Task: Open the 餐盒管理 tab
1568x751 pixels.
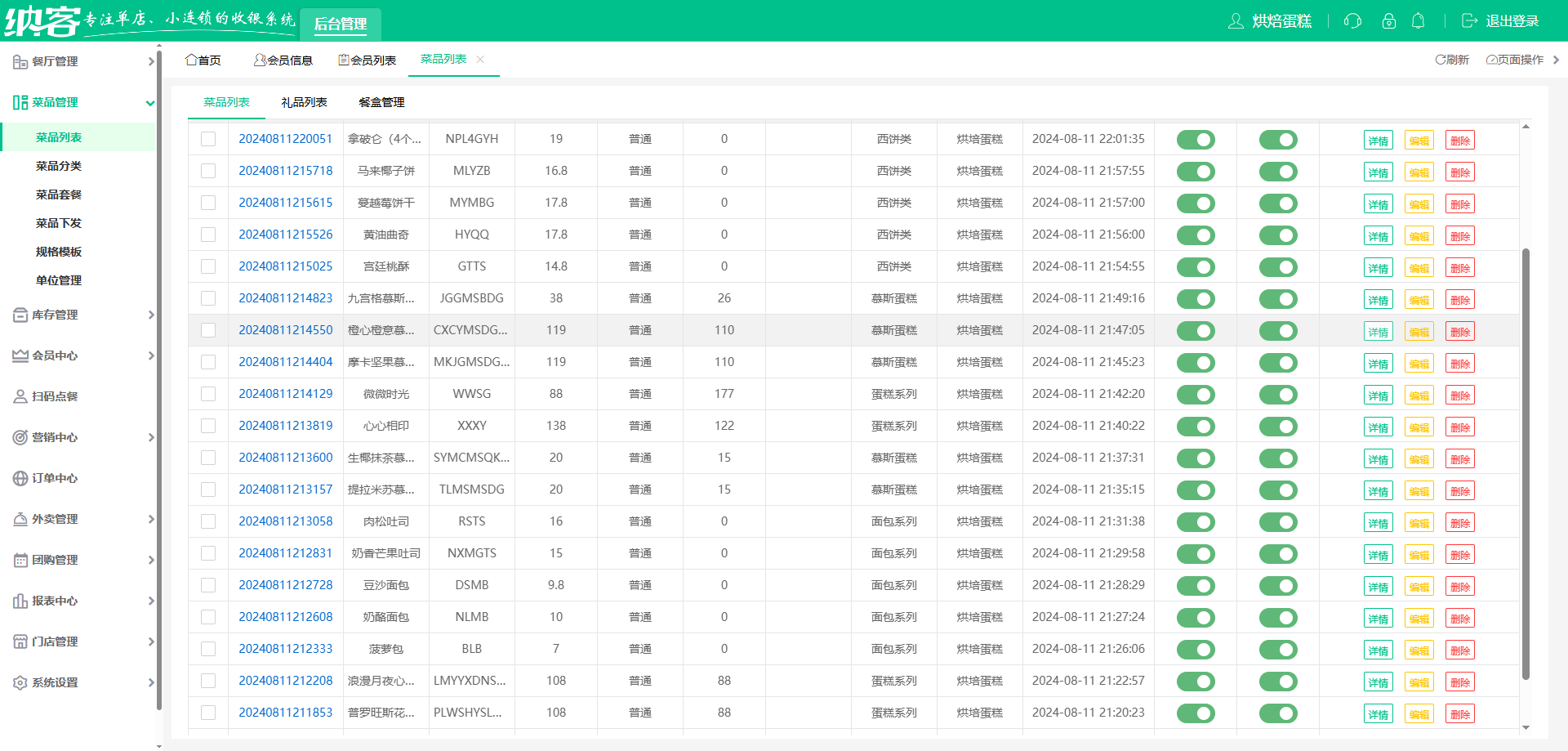Action: (x=381, y=102)
